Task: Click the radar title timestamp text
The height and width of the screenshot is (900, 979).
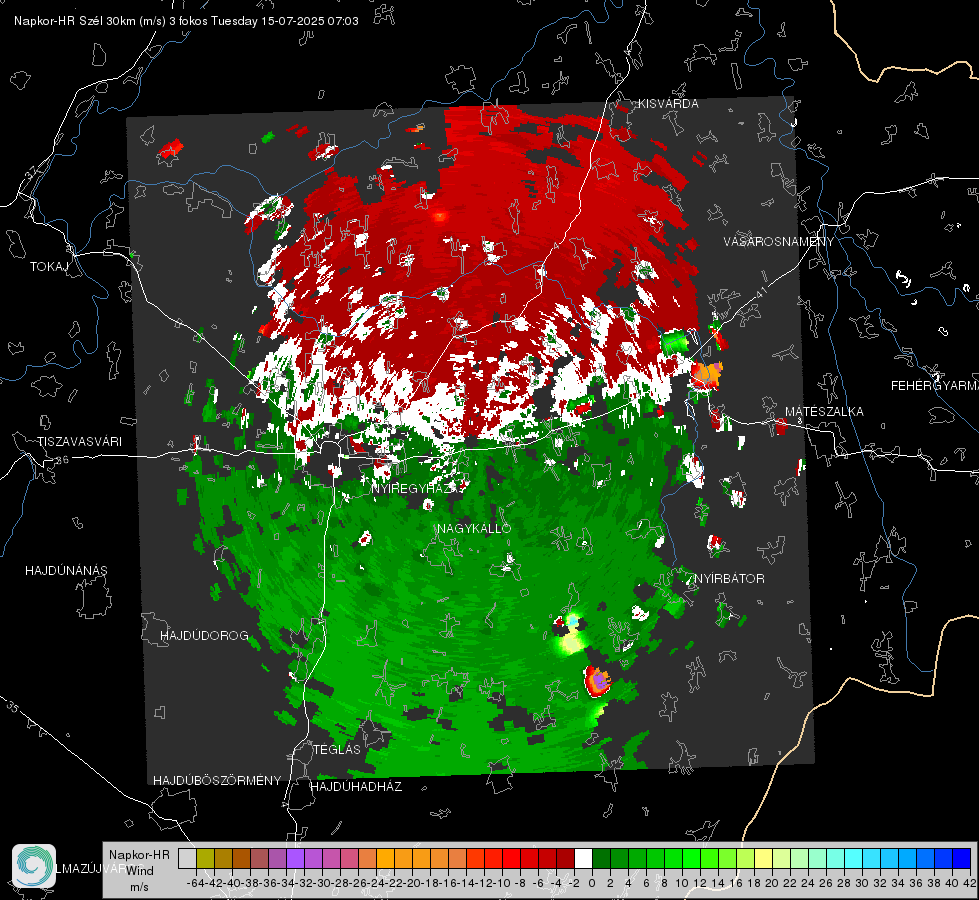Action: click(186, 21)
